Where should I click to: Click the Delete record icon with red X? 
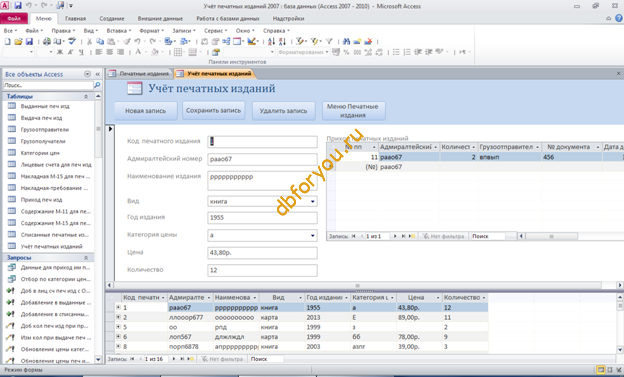click(x=368, y=41)
